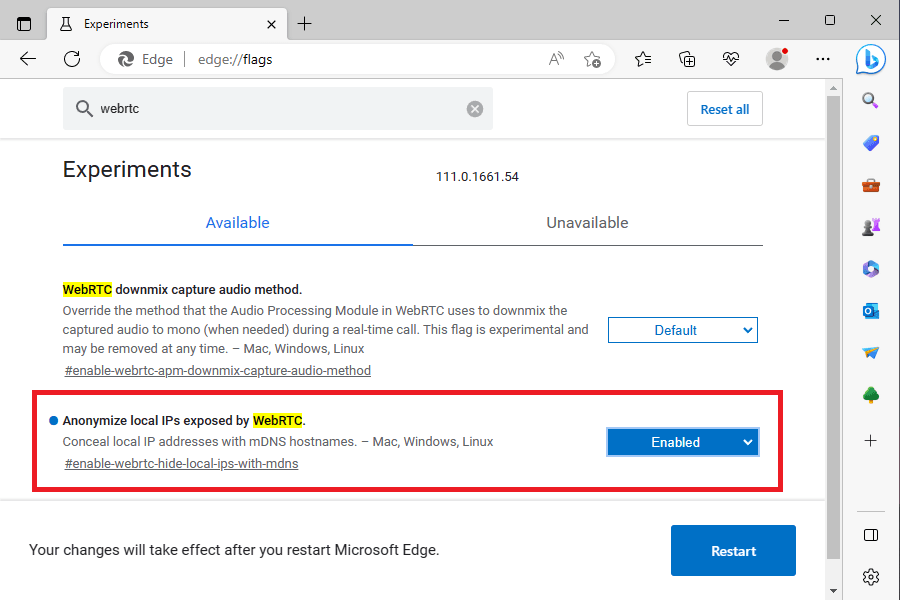Click the page vertical scrollbar thumb

833,327
